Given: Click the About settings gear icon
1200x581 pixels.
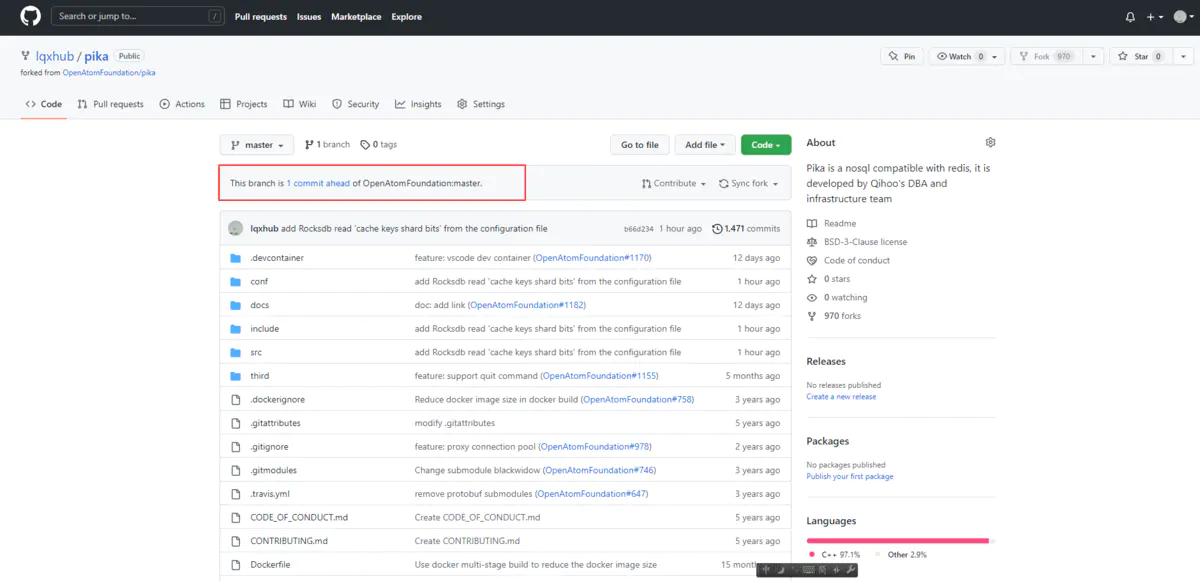Looking at the screenshot, I should [990, 143].
